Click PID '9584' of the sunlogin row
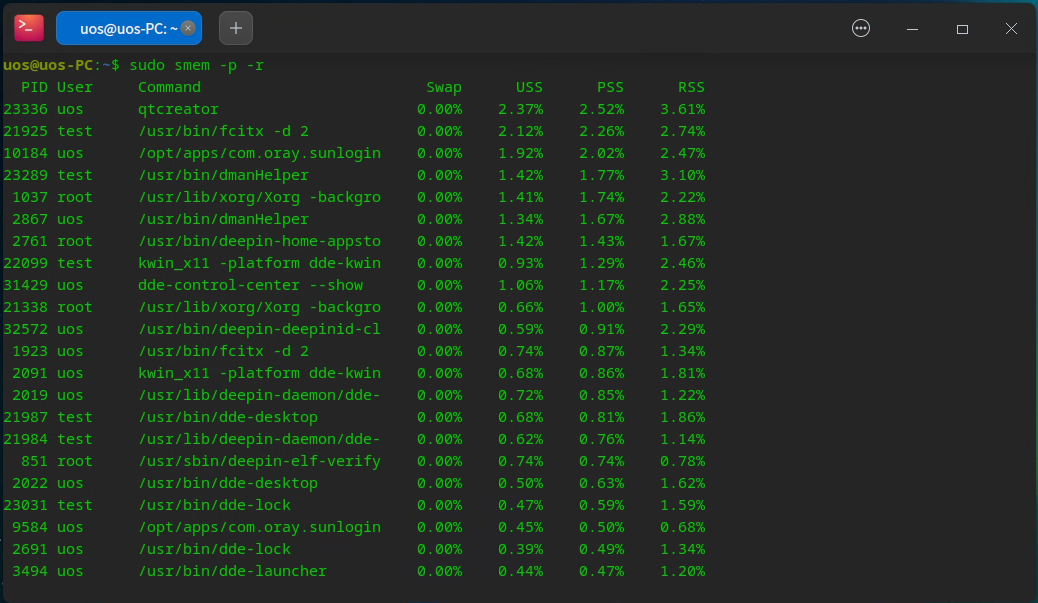1038x603 pixels. click(x=30, y=527)
